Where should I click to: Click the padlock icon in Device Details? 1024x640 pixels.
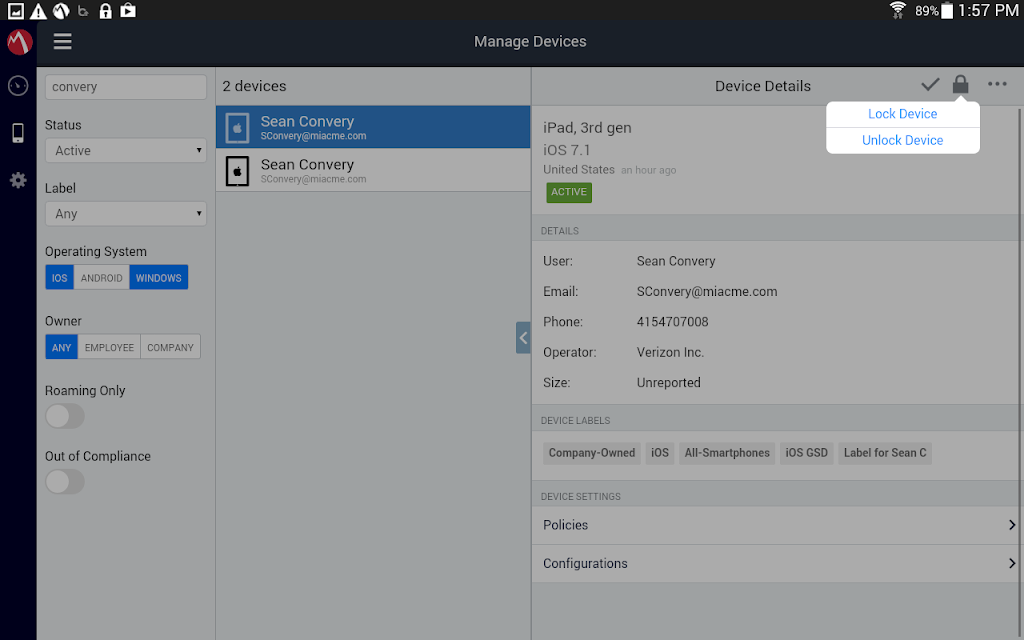[960, 84]
